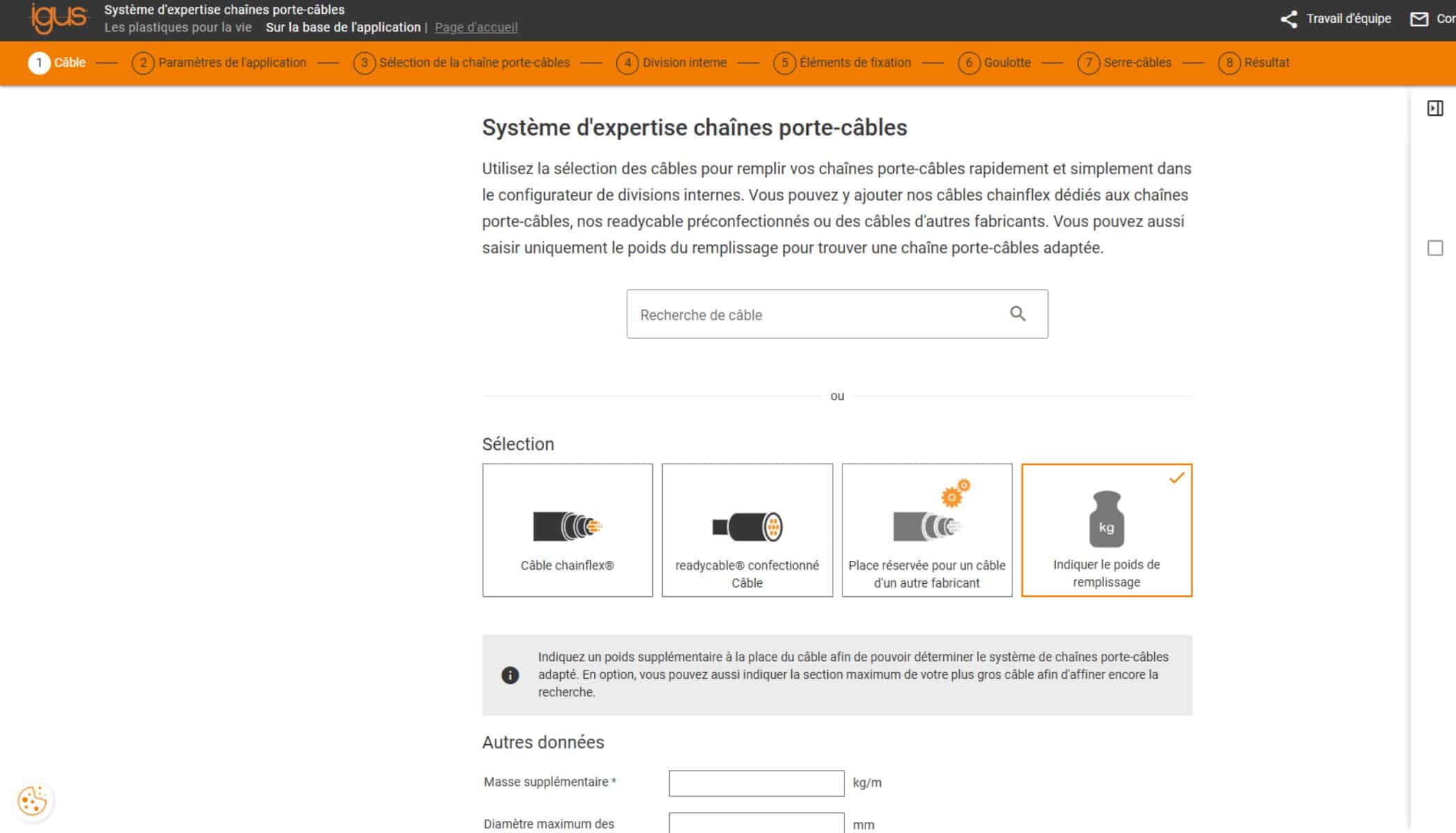Click the mail contact envelope icon
This screenshot has height=833, width=1456.
[1419, 19]
